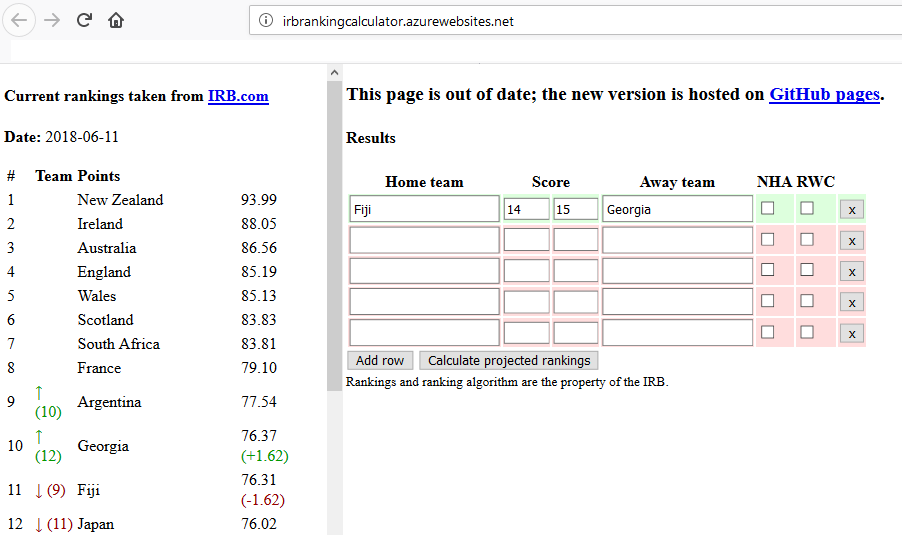902x535 pixels.
Task: Click the fourth row's second score field
Action: click(x=575, y=302)
